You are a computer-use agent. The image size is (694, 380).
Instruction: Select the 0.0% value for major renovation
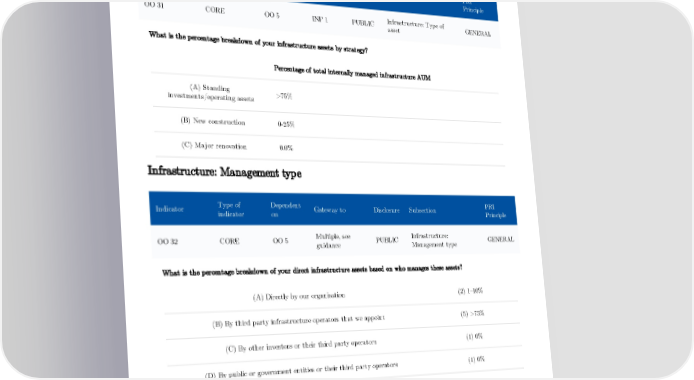286,148
